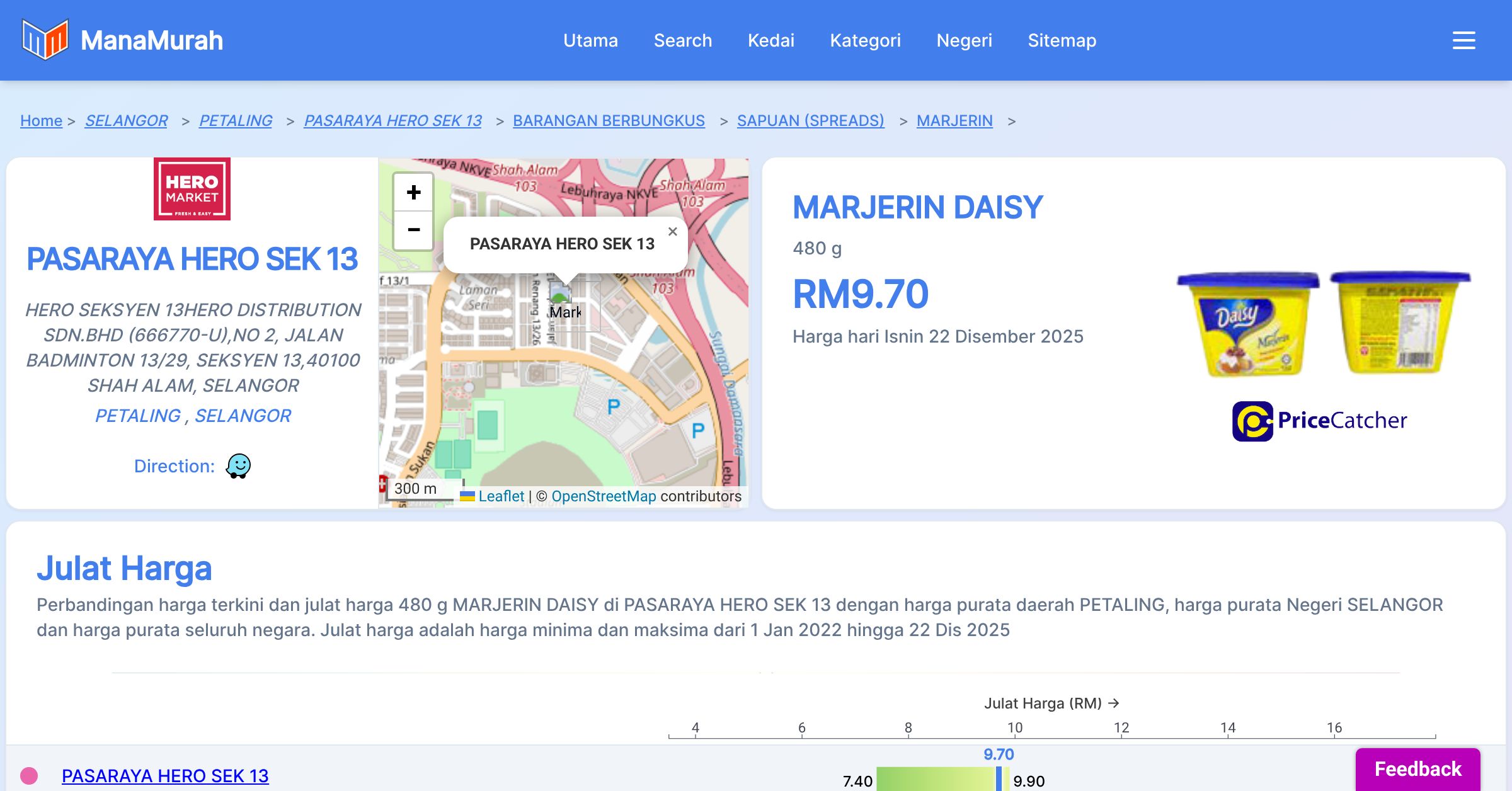1512x791 pixels.
Task: Follow the SAPUAN (SPREADS) breadcrumb
Action: click(810, 120)
